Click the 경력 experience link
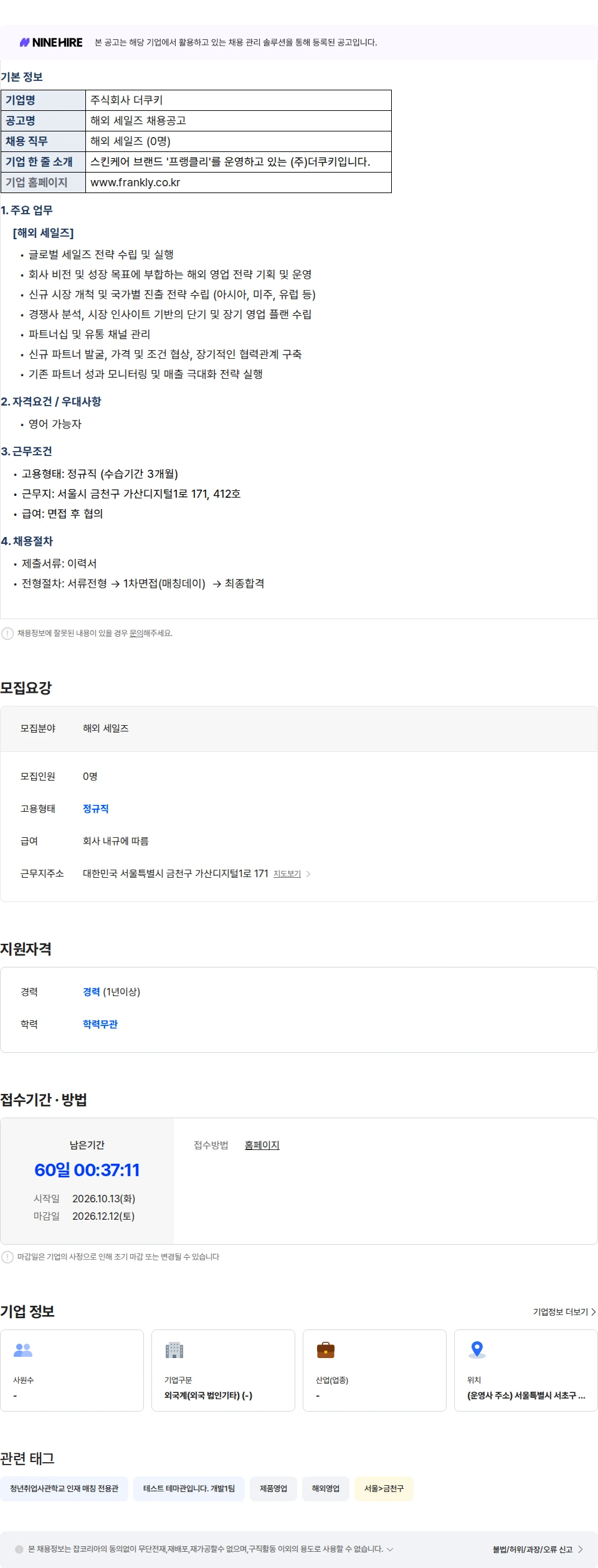This screenshot has width=598, height=1568. (92, 992)
